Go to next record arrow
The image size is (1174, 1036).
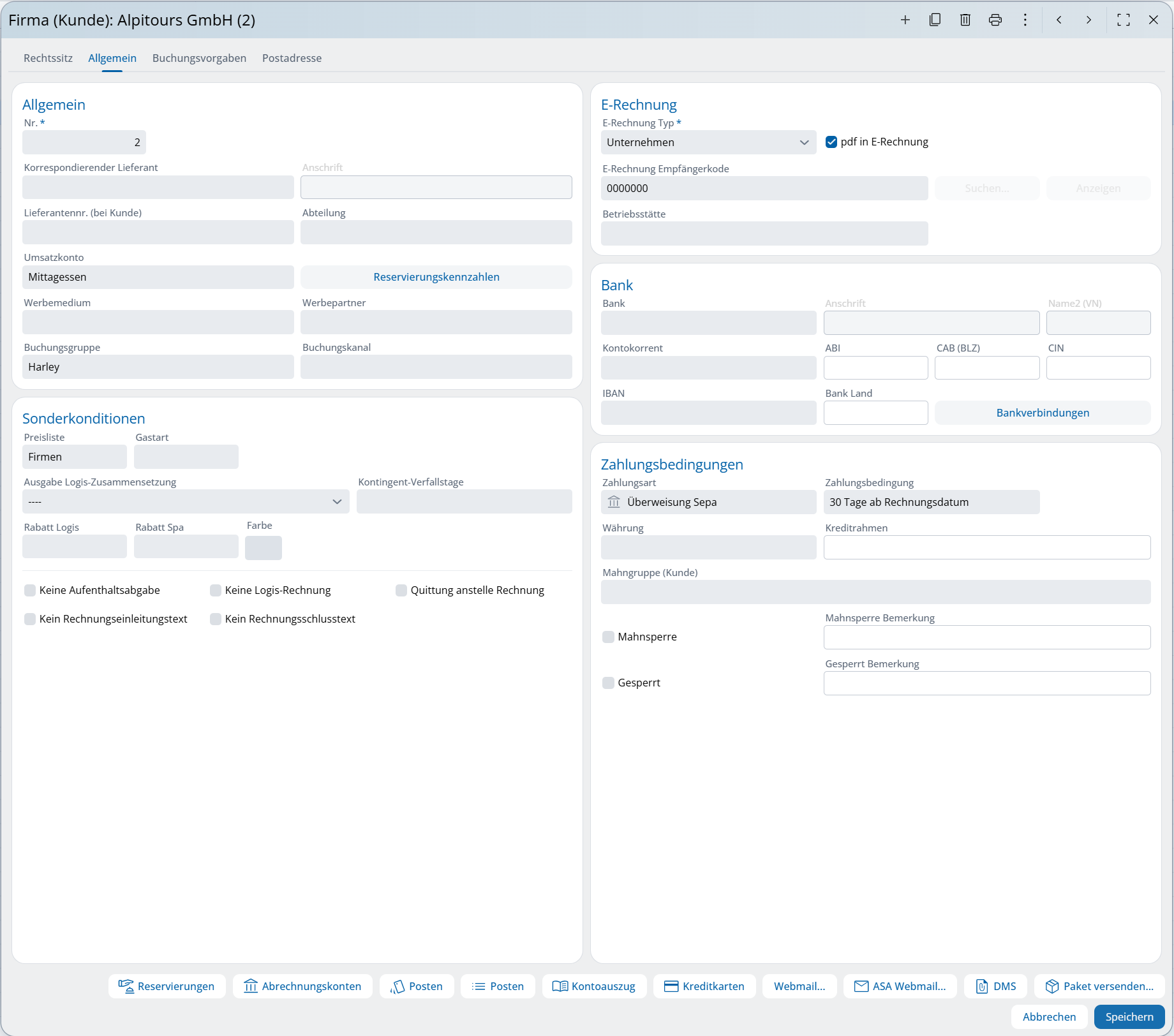coord(1089,20)
